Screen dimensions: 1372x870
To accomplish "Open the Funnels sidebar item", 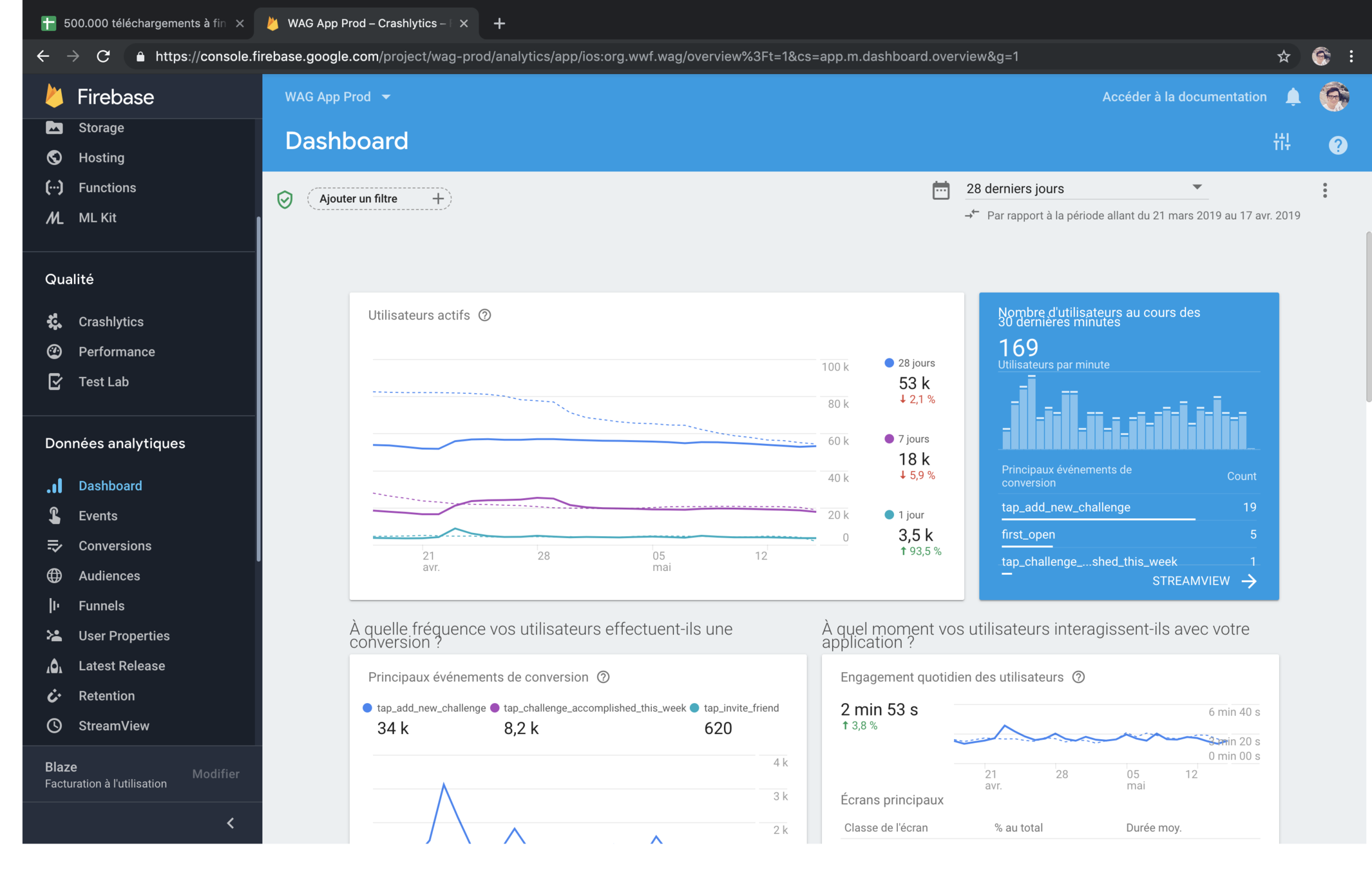I will point(101,606).
